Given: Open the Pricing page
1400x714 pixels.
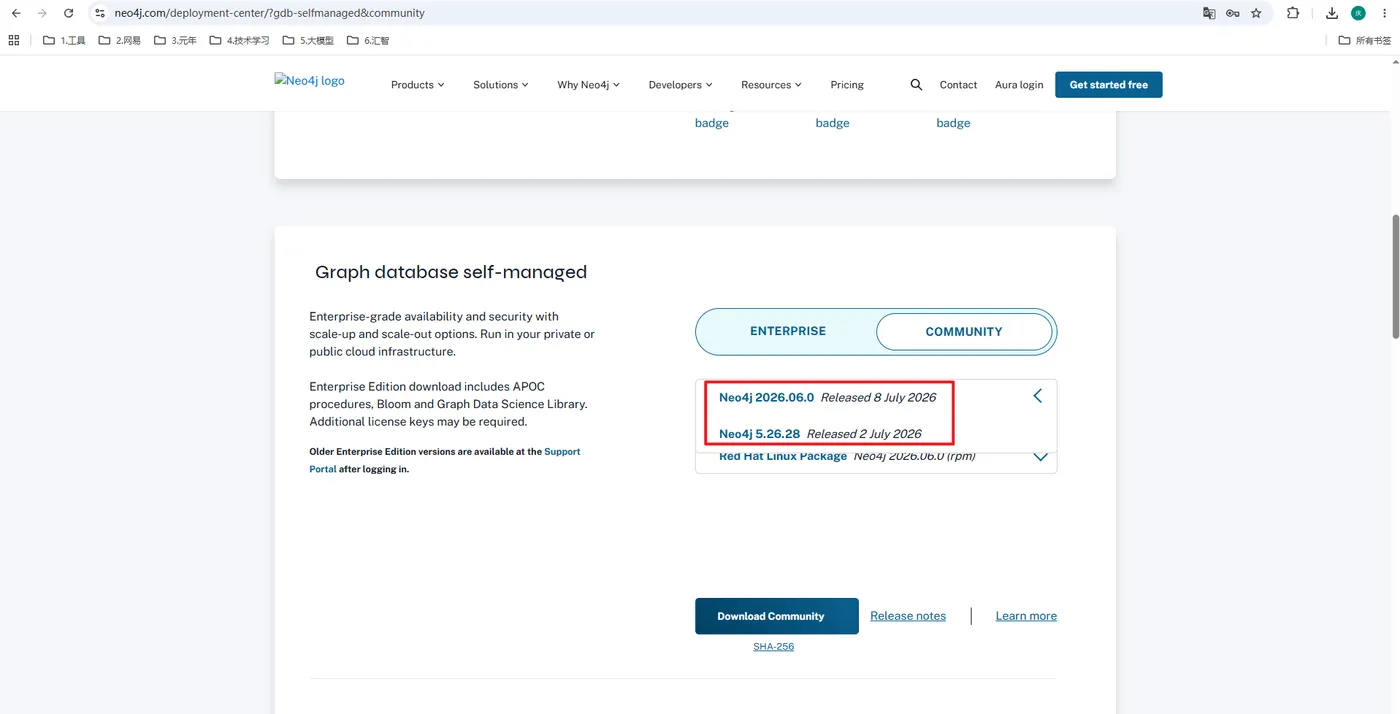Looking at the screenshot, I should pyautogui.click(x=847, y=85).
